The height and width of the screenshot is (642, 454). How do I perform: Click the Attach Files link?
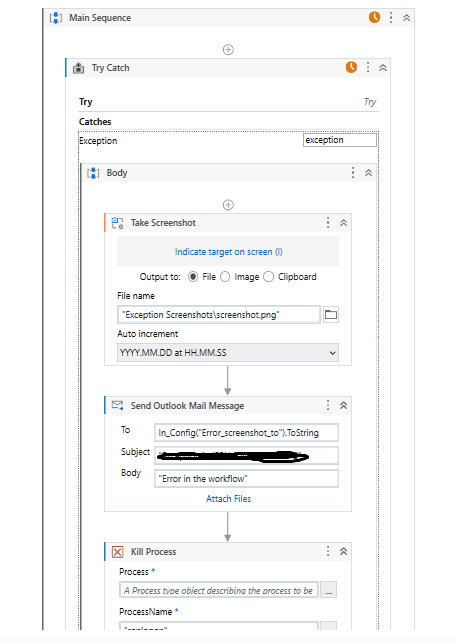[x=228, y=499]
